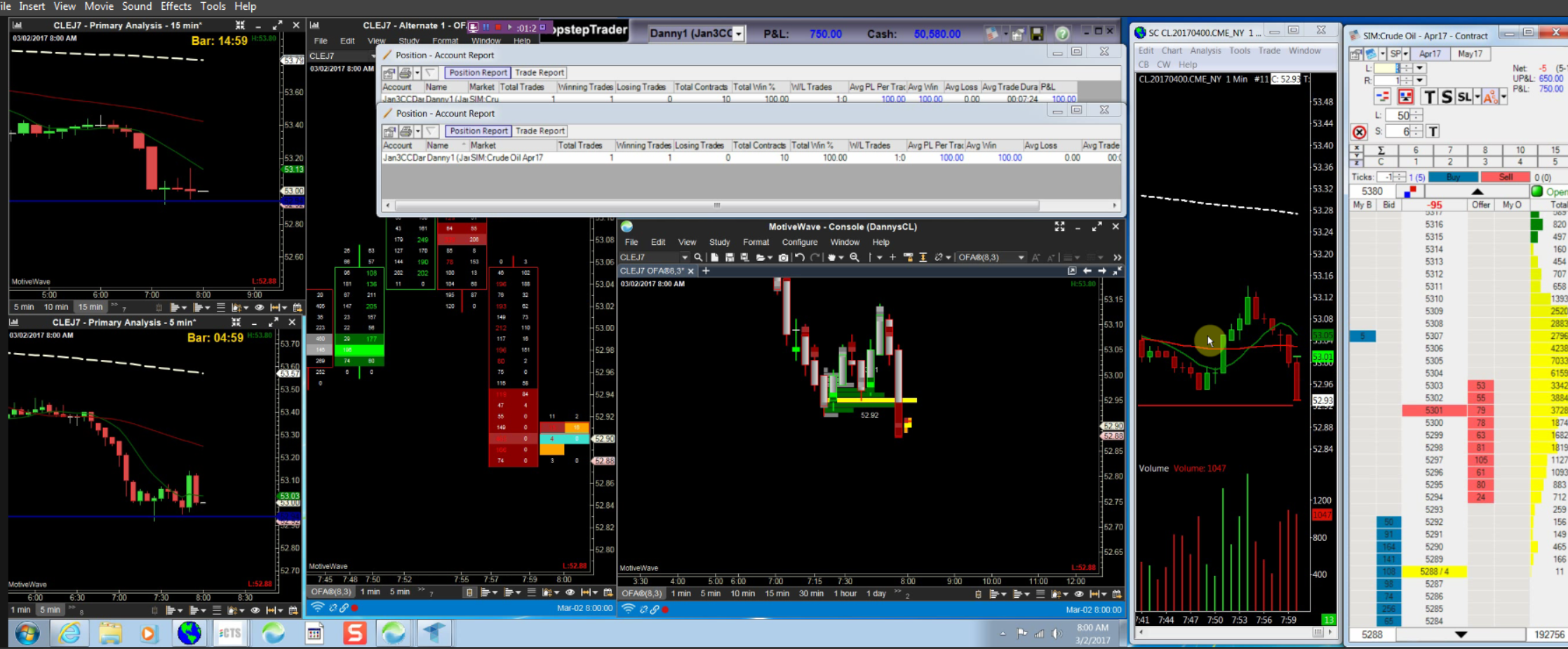Click the T button in Crude Oil order toolbar
Screen dimensions: 1568x649
click(1429, 97)
